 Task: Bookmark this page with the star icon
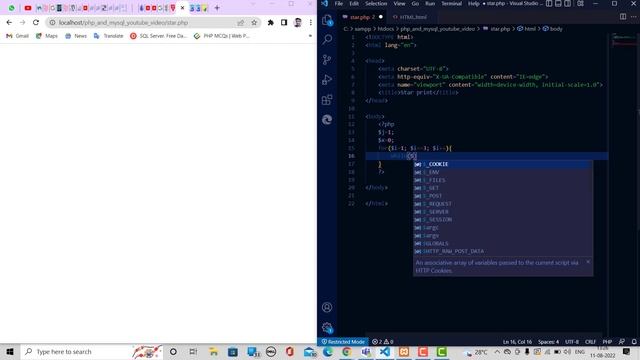tap(254, 22)
